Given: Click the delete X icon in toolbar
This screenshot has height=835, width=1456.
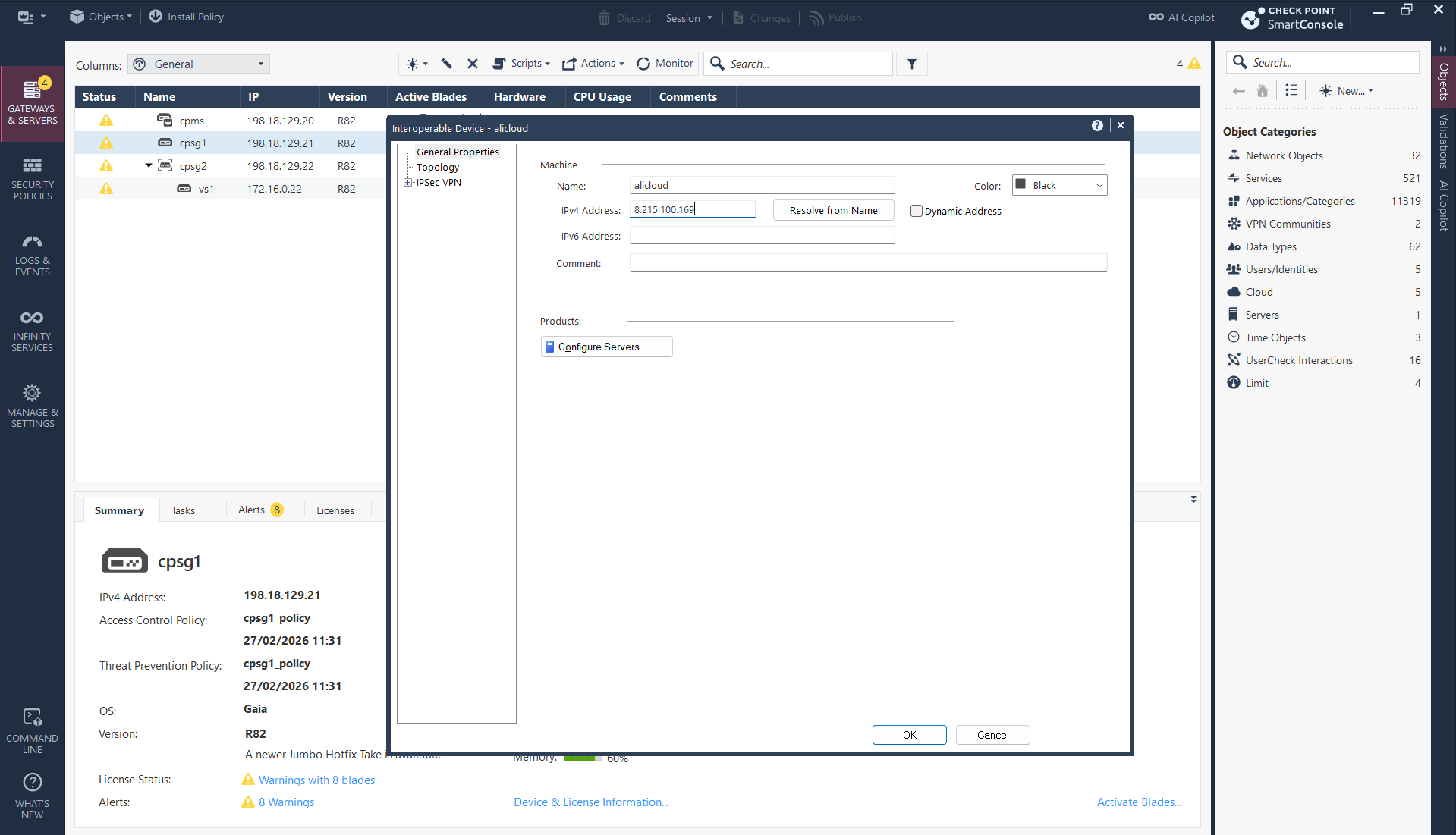Looking at the screenshot, I should 472,64.
